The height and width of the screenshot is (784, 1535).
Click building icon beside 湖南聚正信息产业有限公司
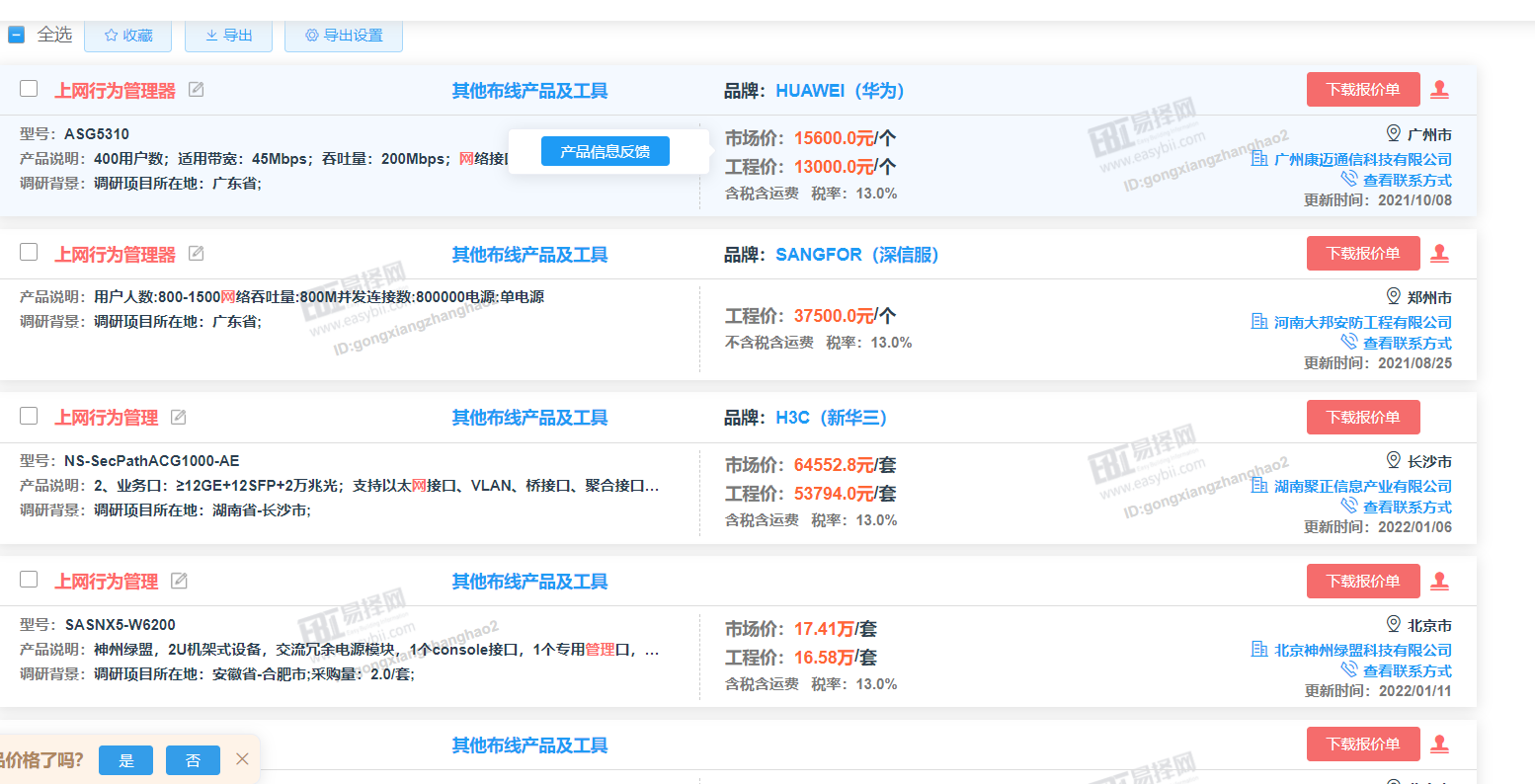click(1259, 485)
